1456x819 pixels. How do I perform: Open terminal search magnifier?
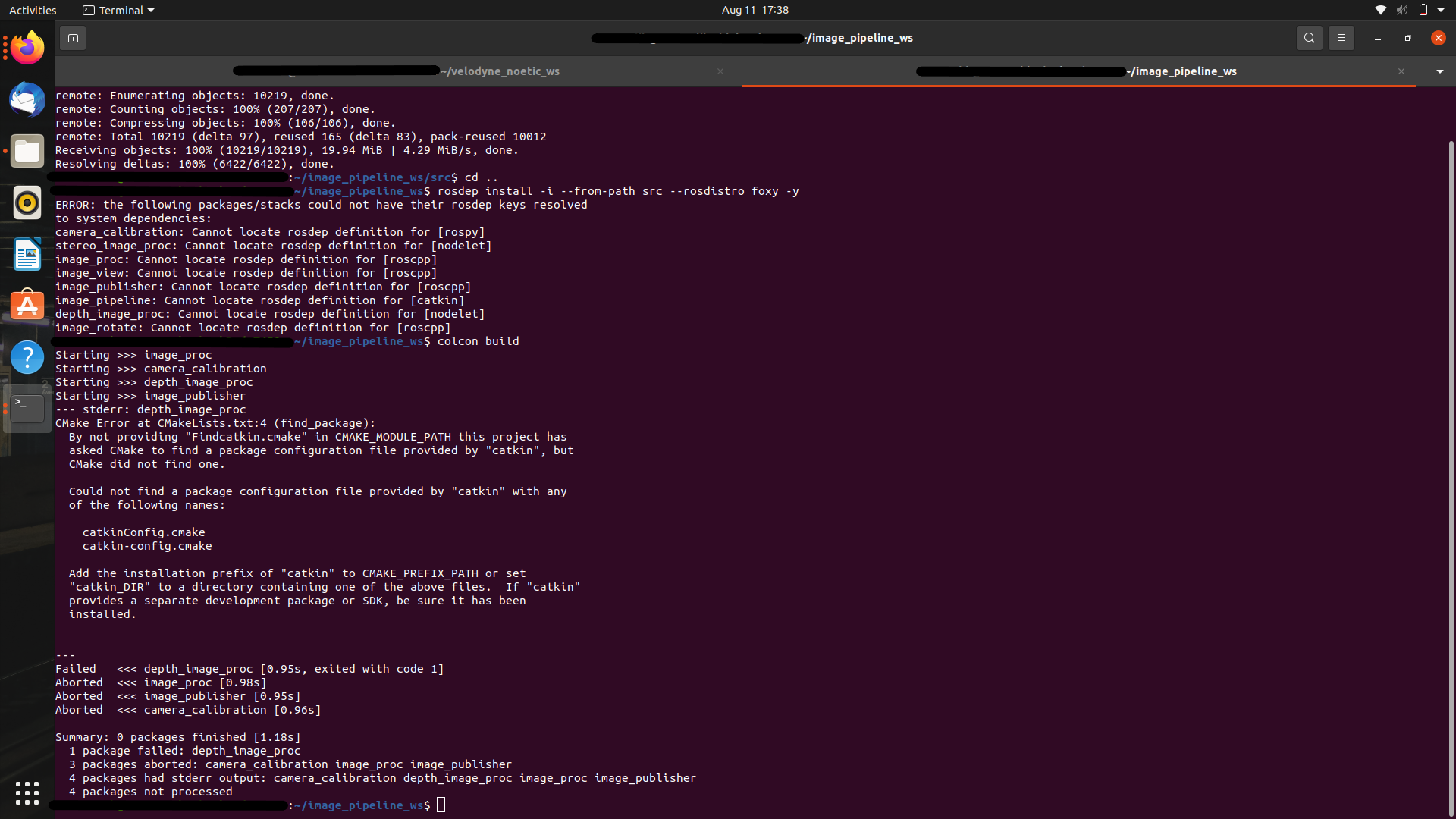pos(1309,38)
